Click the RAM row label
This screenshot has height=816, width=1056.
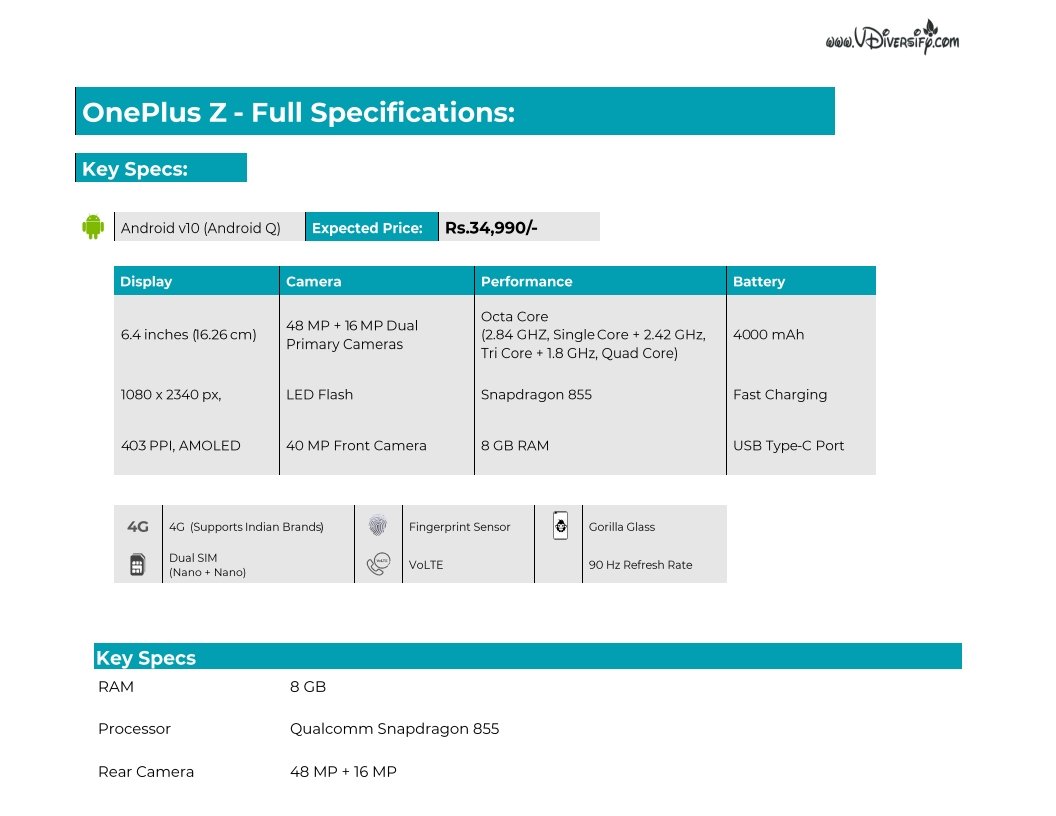[116, 687]
